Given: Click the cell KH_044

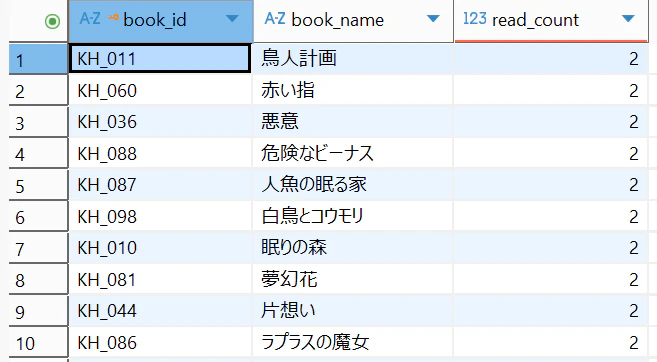Looking at the screenshot, I should coord(160,310).
